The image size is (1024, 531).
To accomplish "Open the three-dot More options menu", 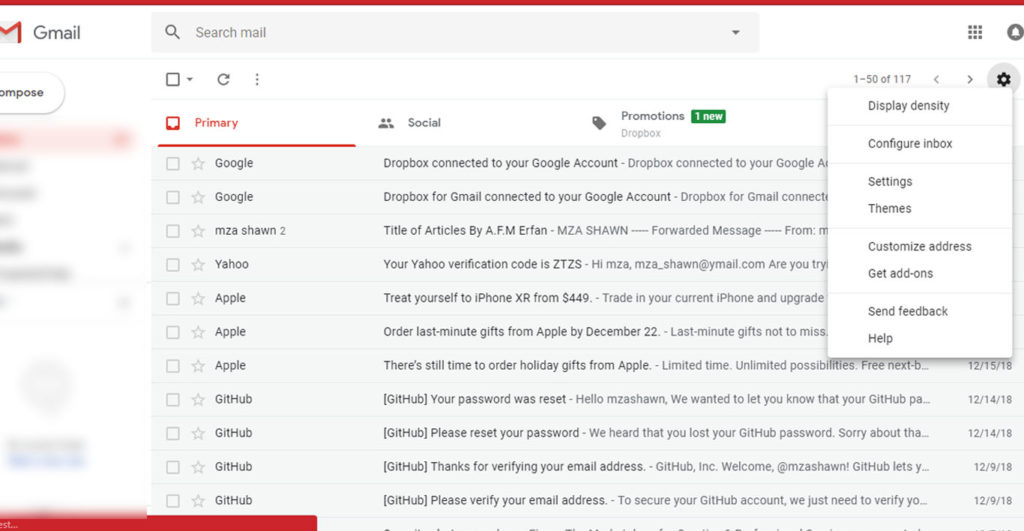I will [x=257, y=79].
